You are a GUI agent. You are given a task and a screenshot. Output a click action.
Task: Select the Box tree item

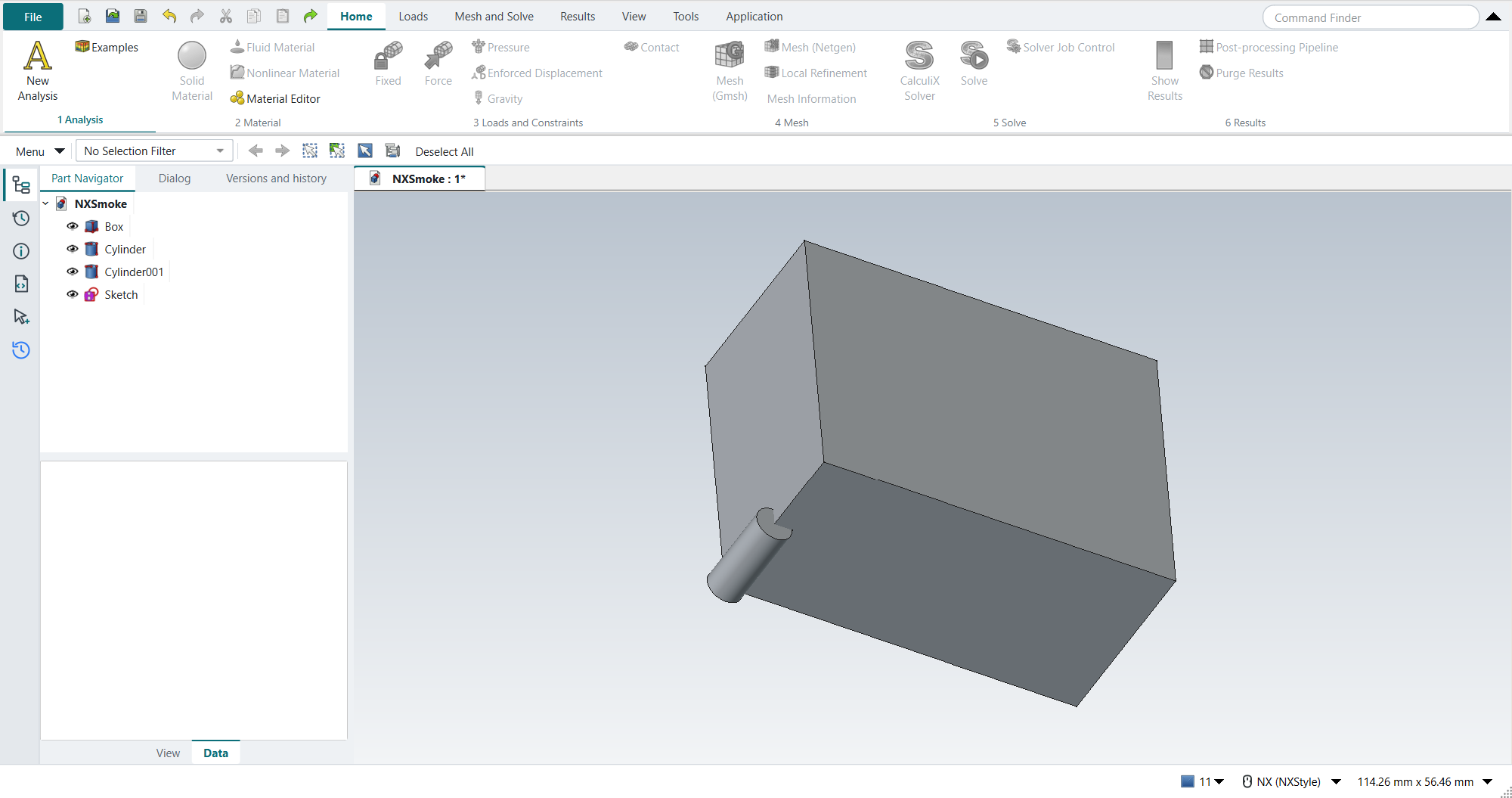[113, 226]
